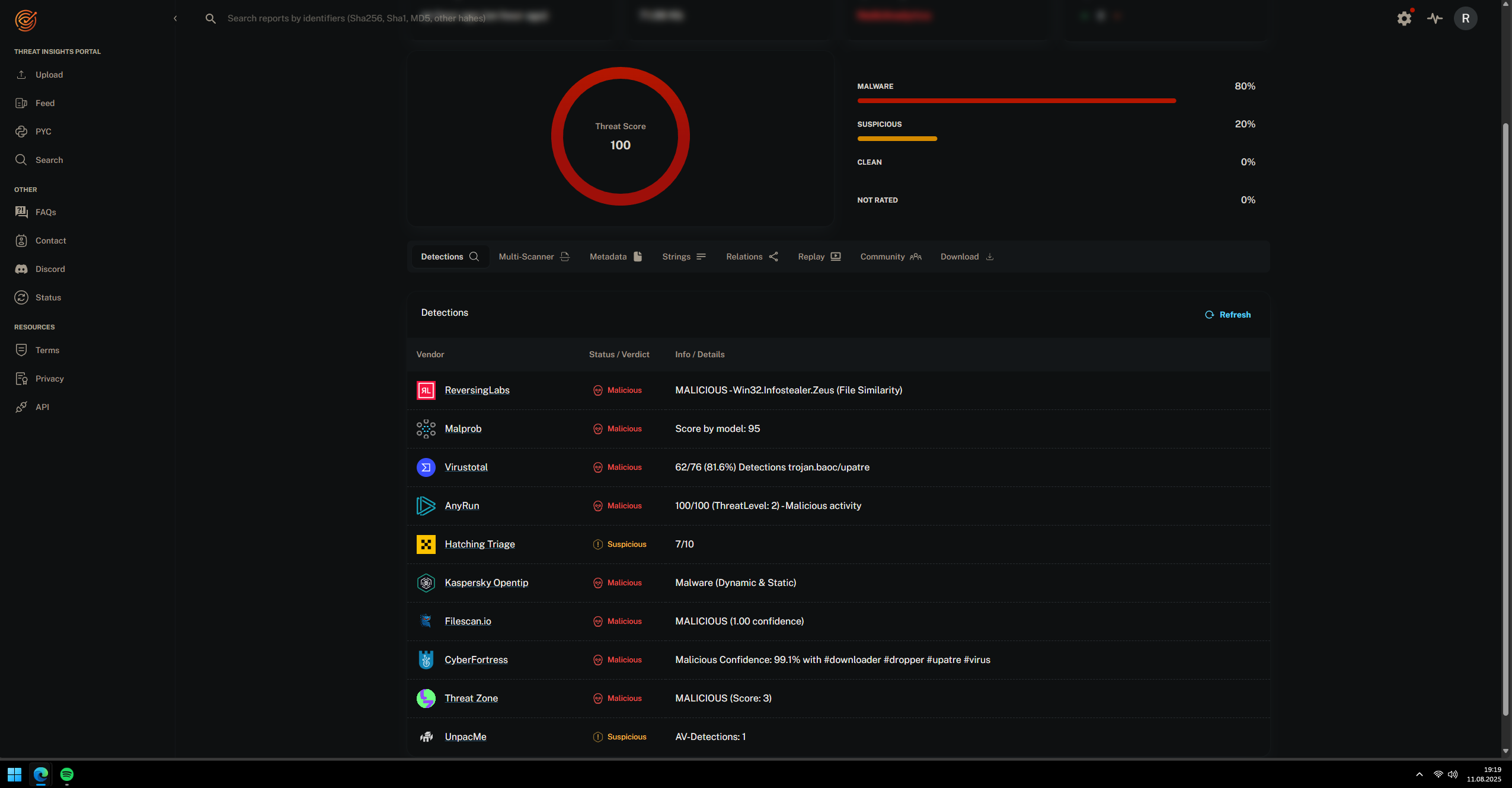Image resolution: width=1512 pixels, height=788 pixels.
Task: Focus the search reports input field
Action: click(356, 18)
